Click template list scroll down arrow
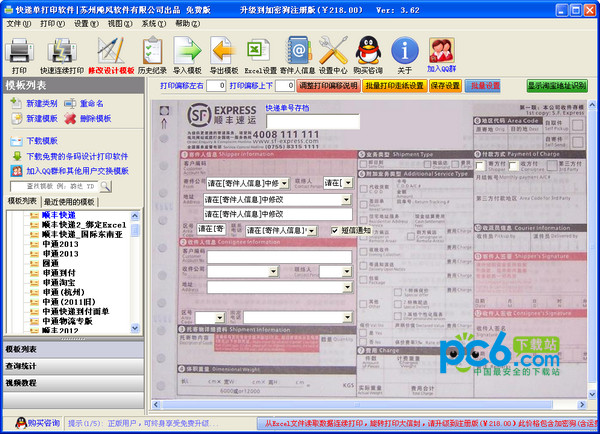This screenshot has height=434, width=600. click(x=135, y=328)
